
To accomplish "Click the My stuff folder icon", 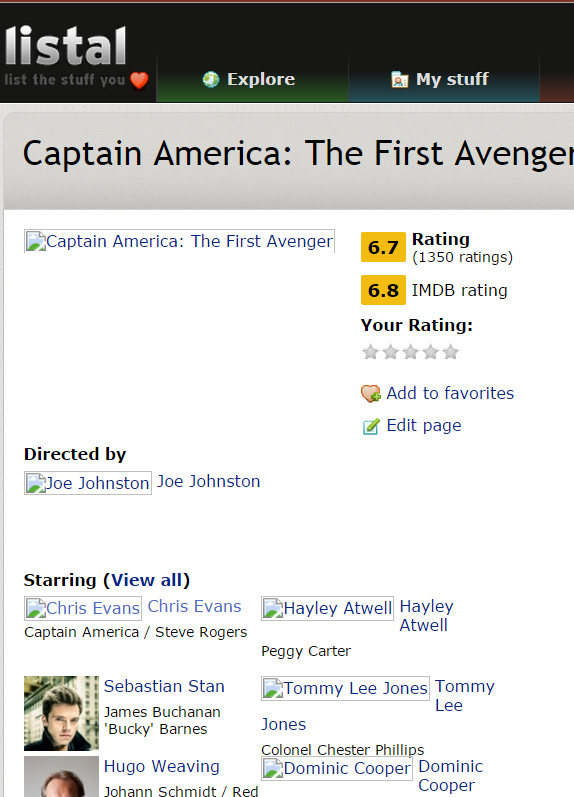I will (400, 79).
